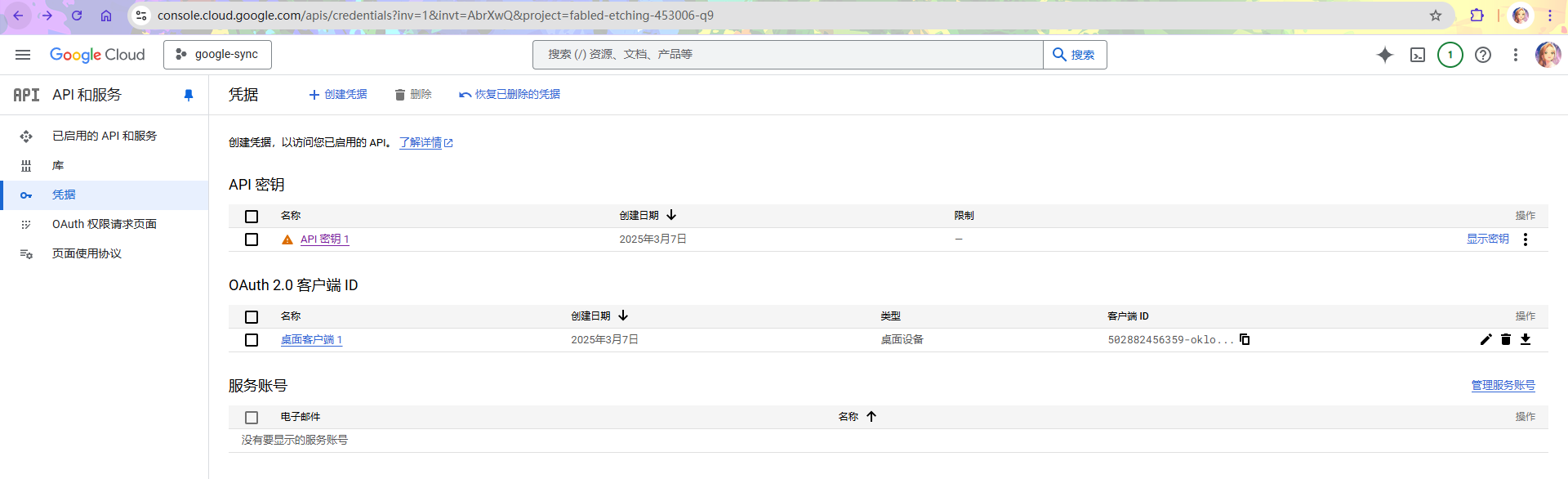
Task: Open the Chrome profile avatar
Action: click(x=1521, y=16)
